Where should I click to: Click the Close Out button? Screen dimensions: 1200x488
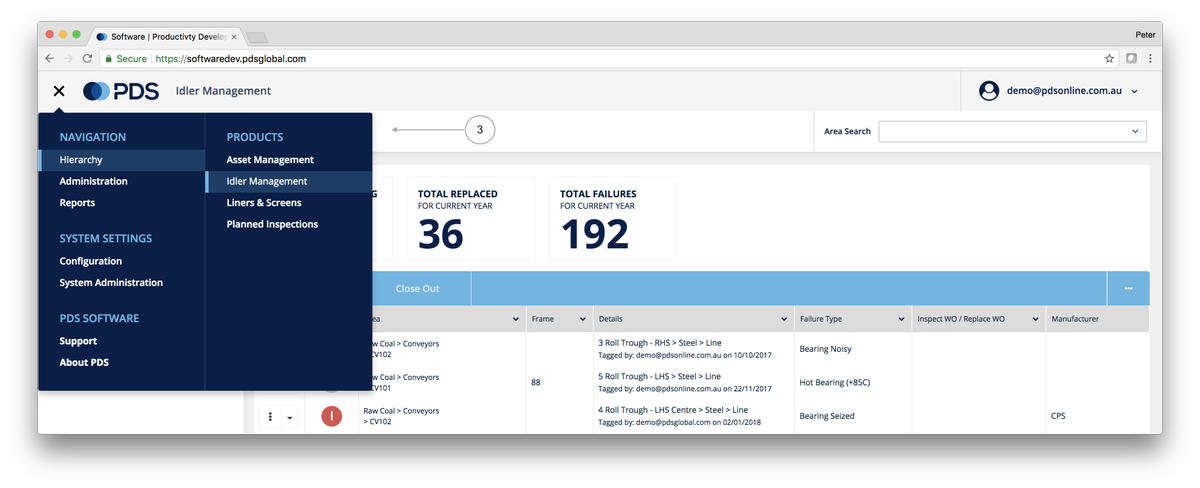point(417,289)
